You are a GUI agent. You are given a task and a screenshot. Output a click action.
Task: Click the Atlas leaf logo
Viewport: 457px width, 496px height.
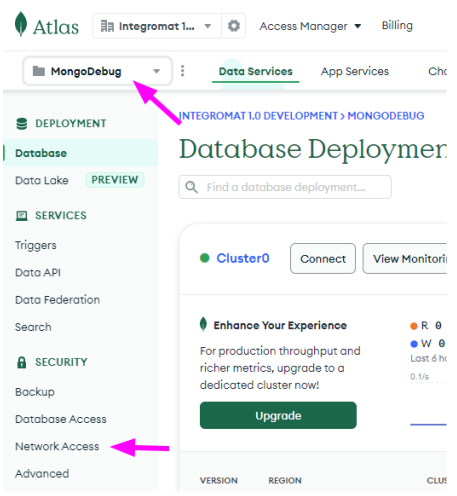coord(21,24)
